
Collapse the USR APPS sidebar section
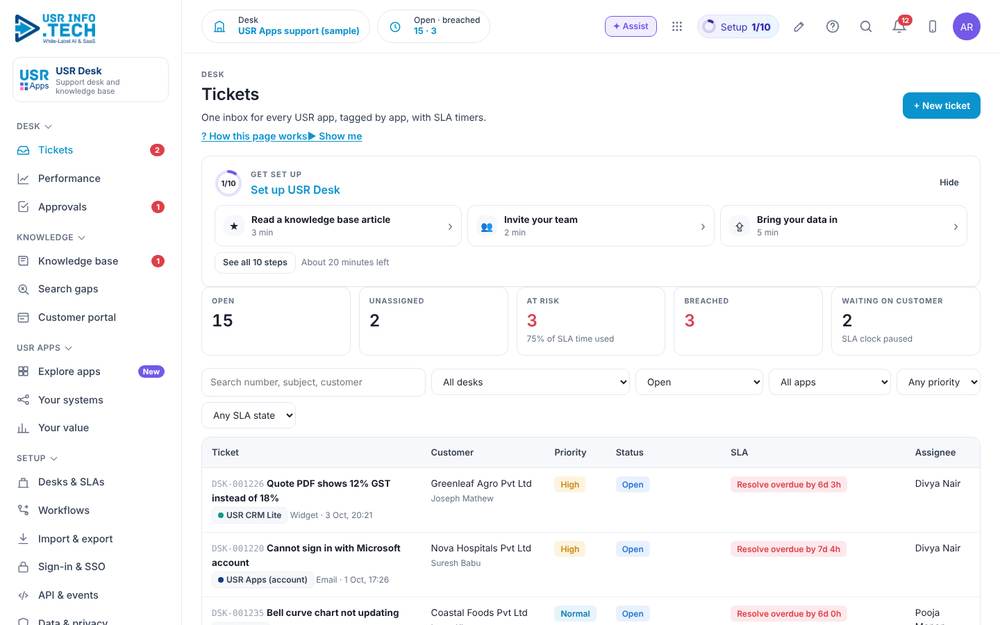(x=45, y=348)
